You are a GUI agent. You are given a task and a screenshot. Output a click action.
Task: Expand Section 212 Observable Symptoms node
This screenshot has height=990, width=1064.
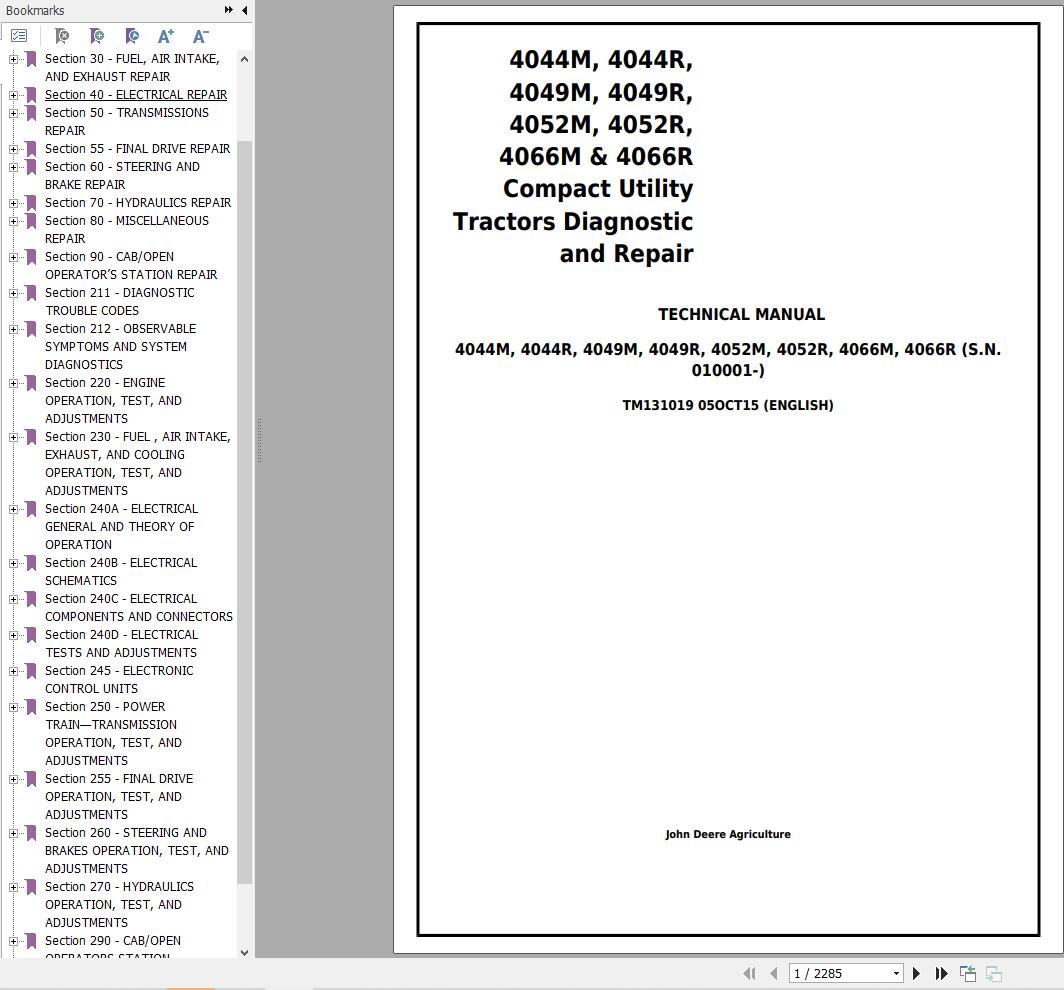click(x=13, y=329)
